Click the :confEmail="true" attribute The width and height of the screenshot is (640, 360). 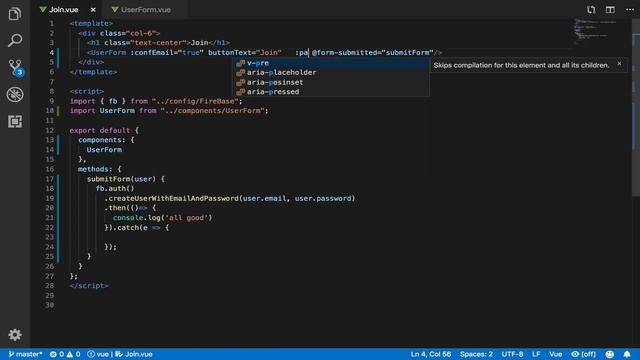167,53
